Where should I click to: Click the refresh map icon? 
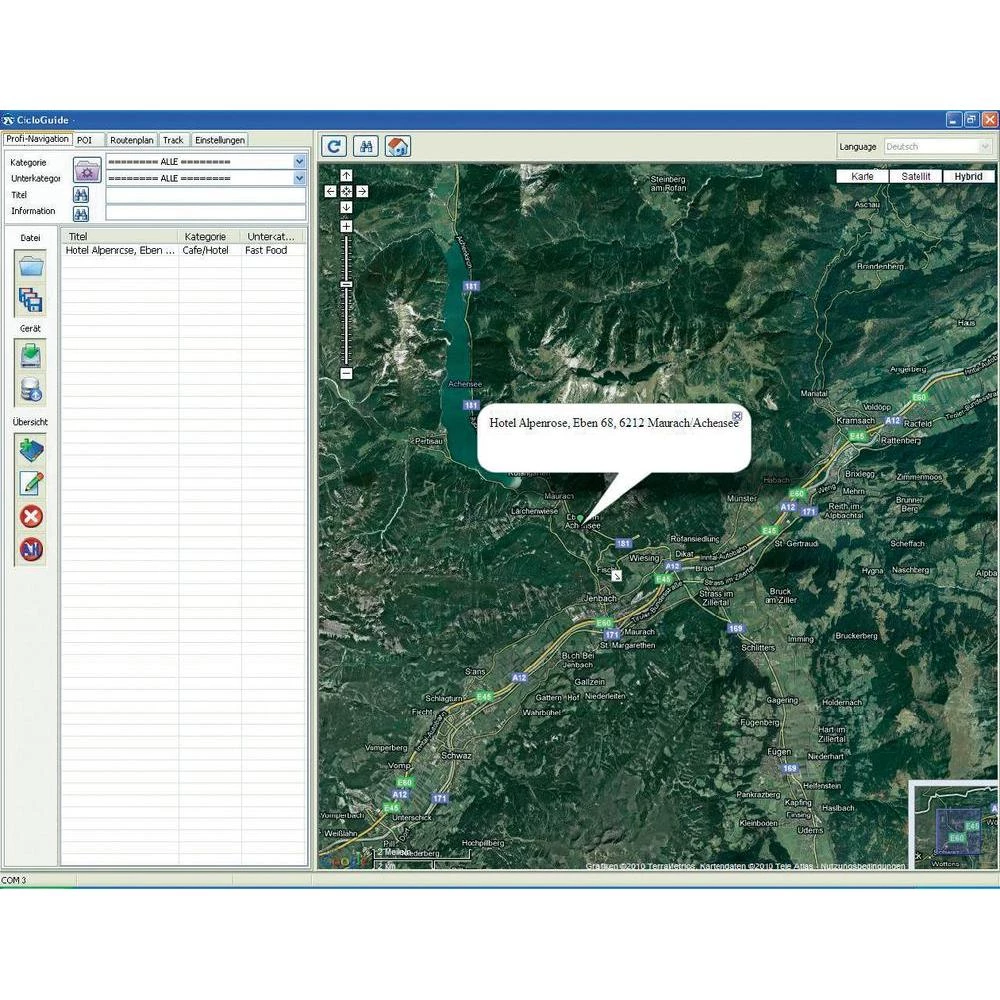pos(334,146)
